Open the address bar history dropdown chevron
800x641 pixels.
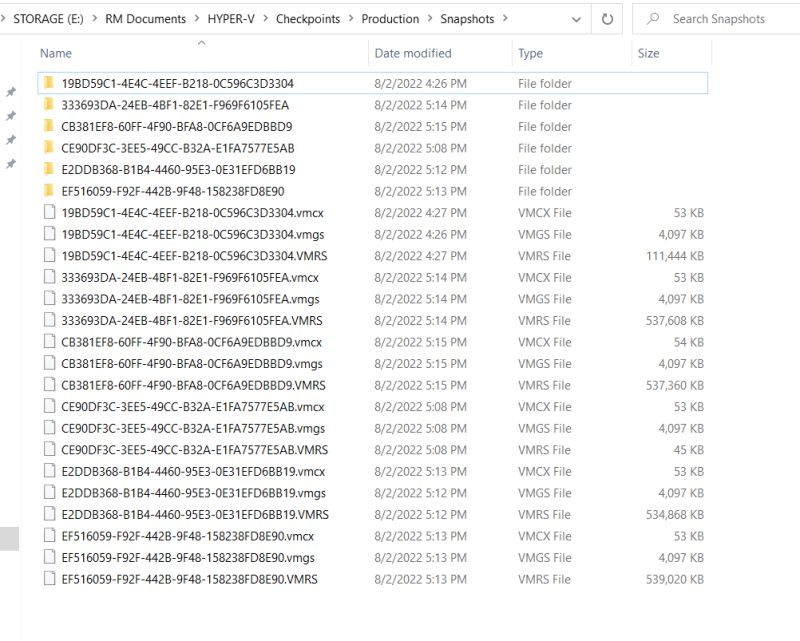tap(576, 18)
